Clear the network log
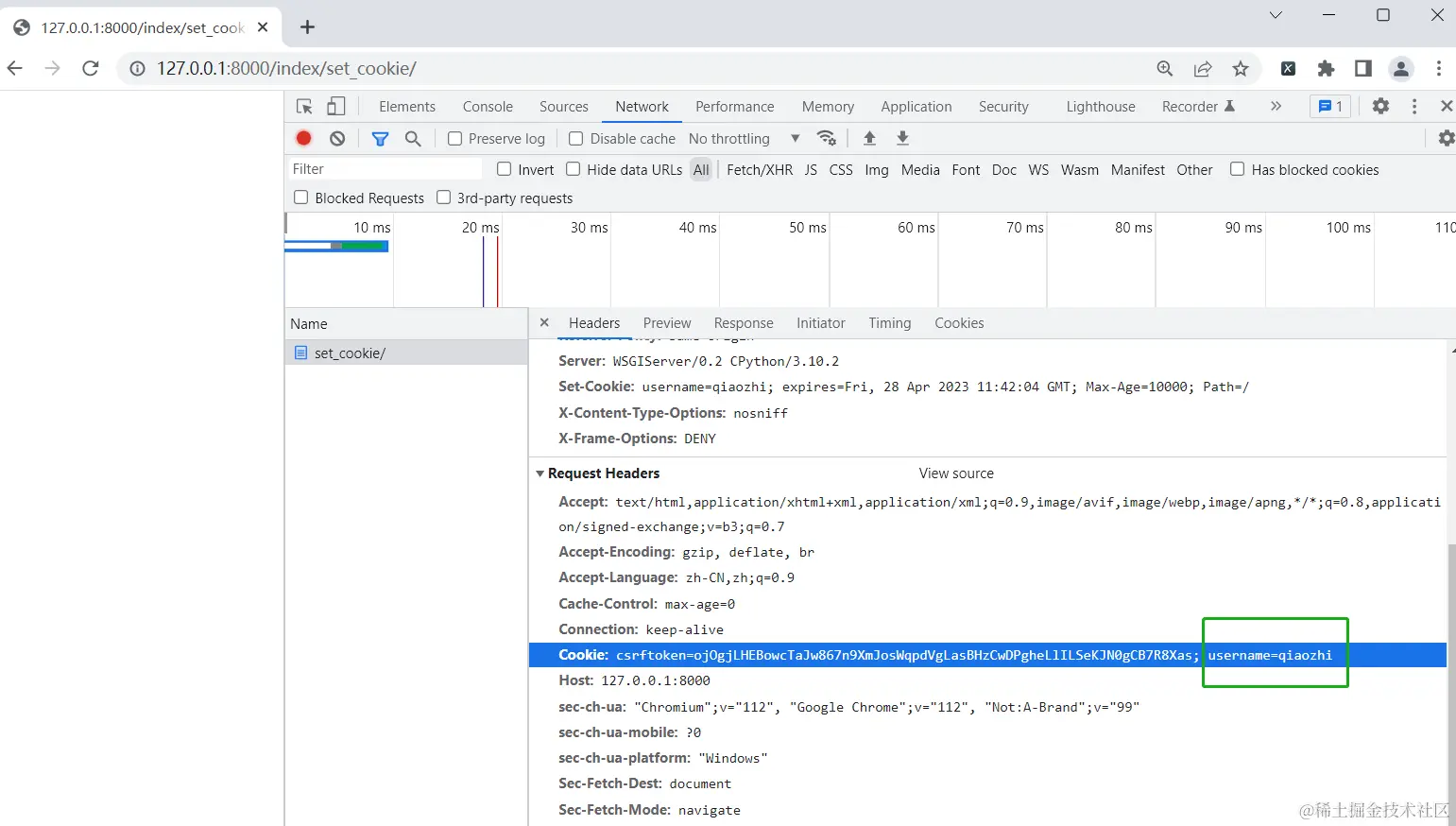 pos(337,138)
